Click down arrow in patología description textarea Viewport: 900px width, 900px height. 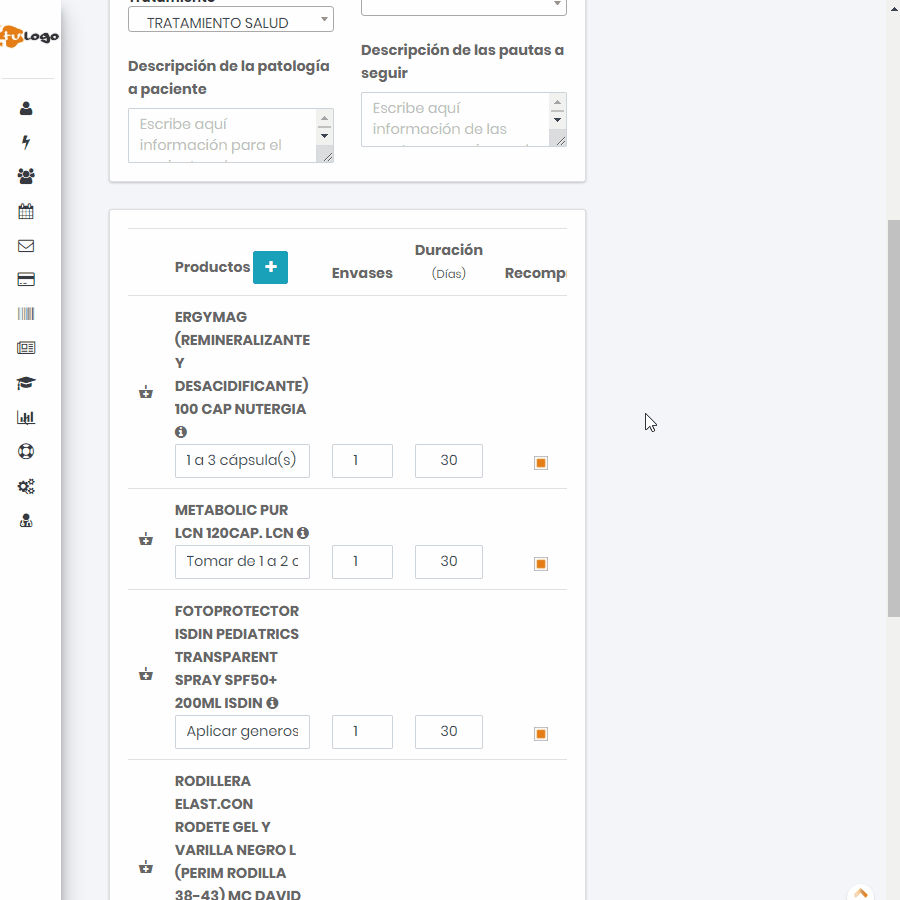(324, 135)
